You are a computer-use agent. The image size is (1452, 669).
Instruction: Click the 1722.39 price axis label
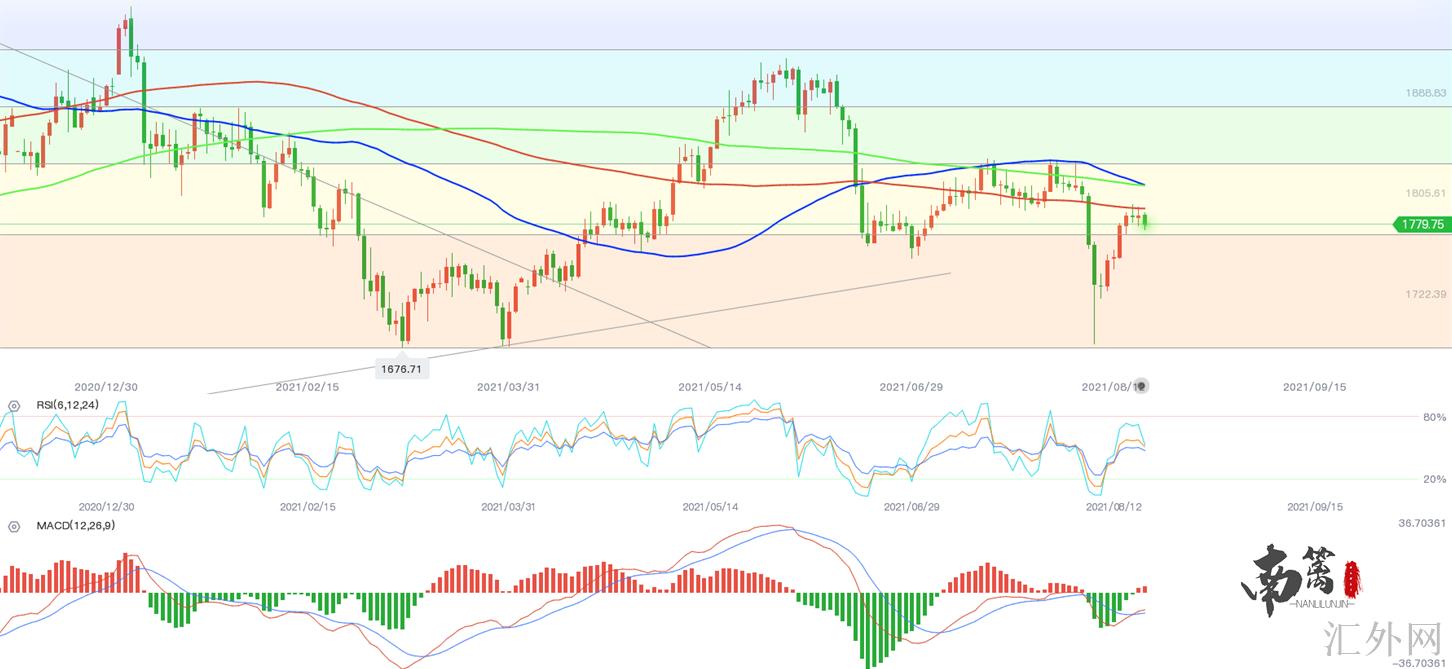pyautogui.click(x=1425, y=294)
